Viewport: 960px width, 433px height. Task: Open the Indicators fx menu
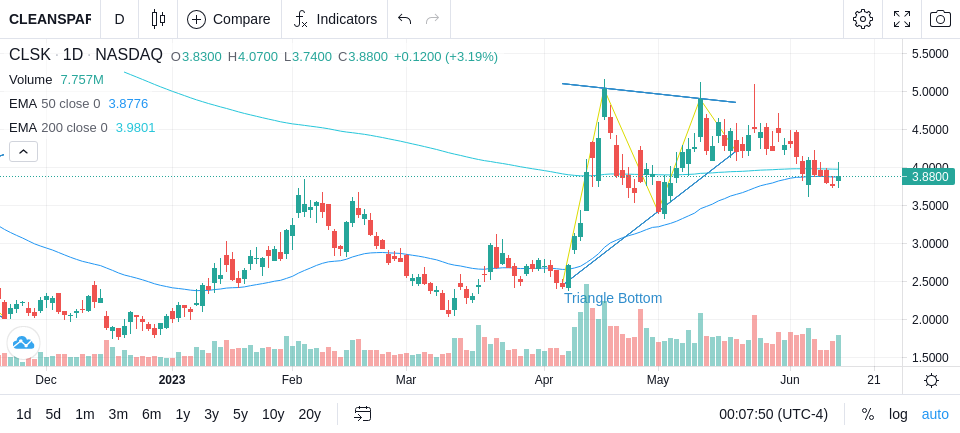click(335, 19)
